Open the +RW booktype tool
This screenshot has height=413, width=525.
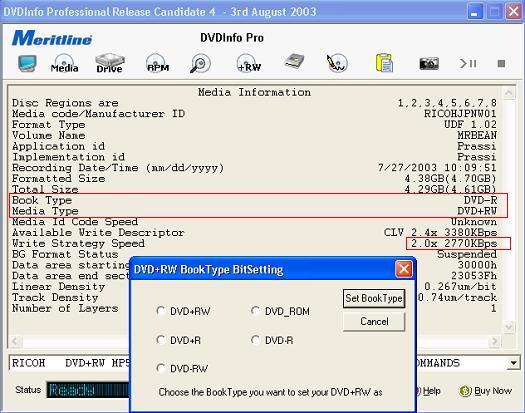pos(248,63)
